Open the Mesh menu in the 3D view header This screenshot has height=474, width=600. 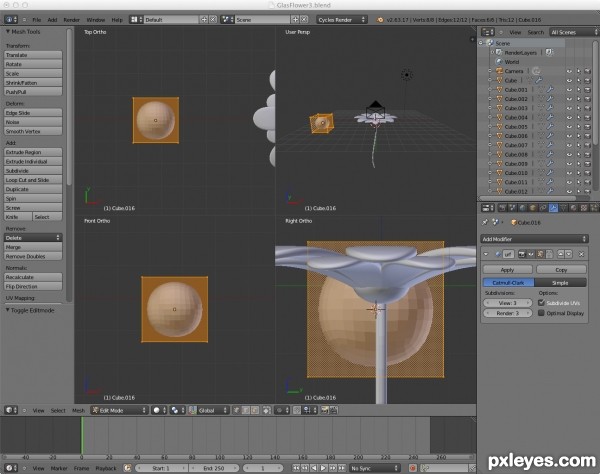(x=78, y=410)
